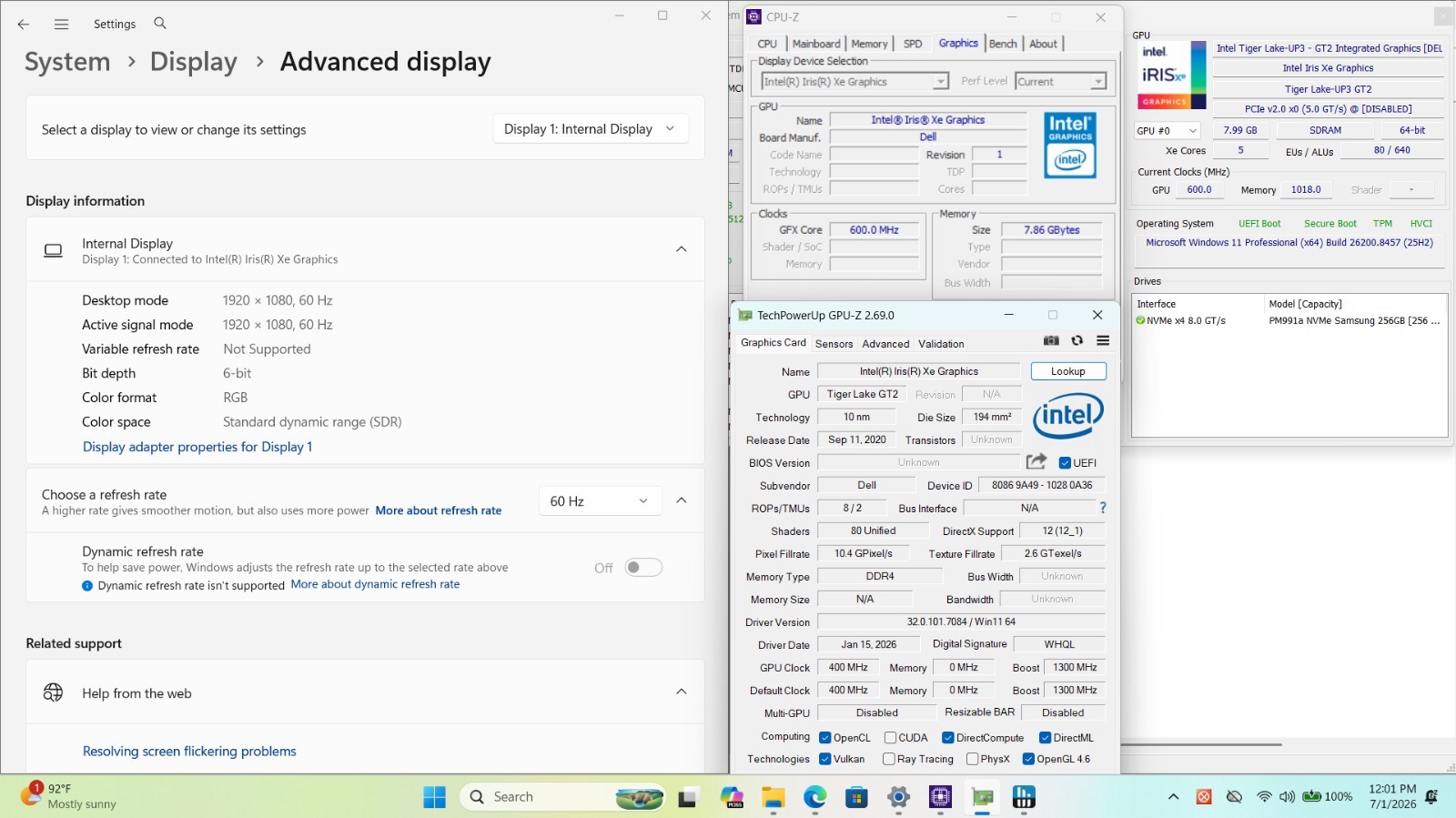Toggle the PhysX checkbox in GPU-Z
The width and height of the screenshot is (1456, 818).
pyautogui.click(x=972, y=759)
